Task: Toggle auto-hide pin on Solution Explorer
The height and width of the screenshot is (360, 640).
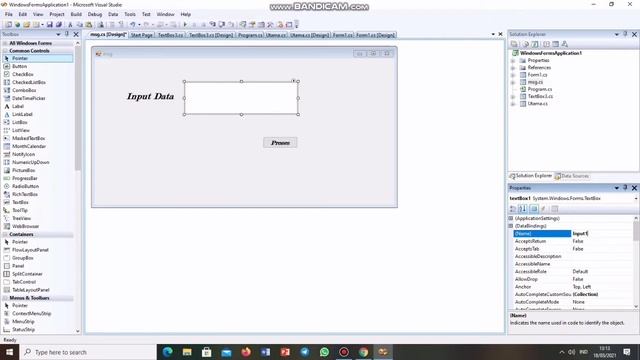Action: click(x=625, y=34)
